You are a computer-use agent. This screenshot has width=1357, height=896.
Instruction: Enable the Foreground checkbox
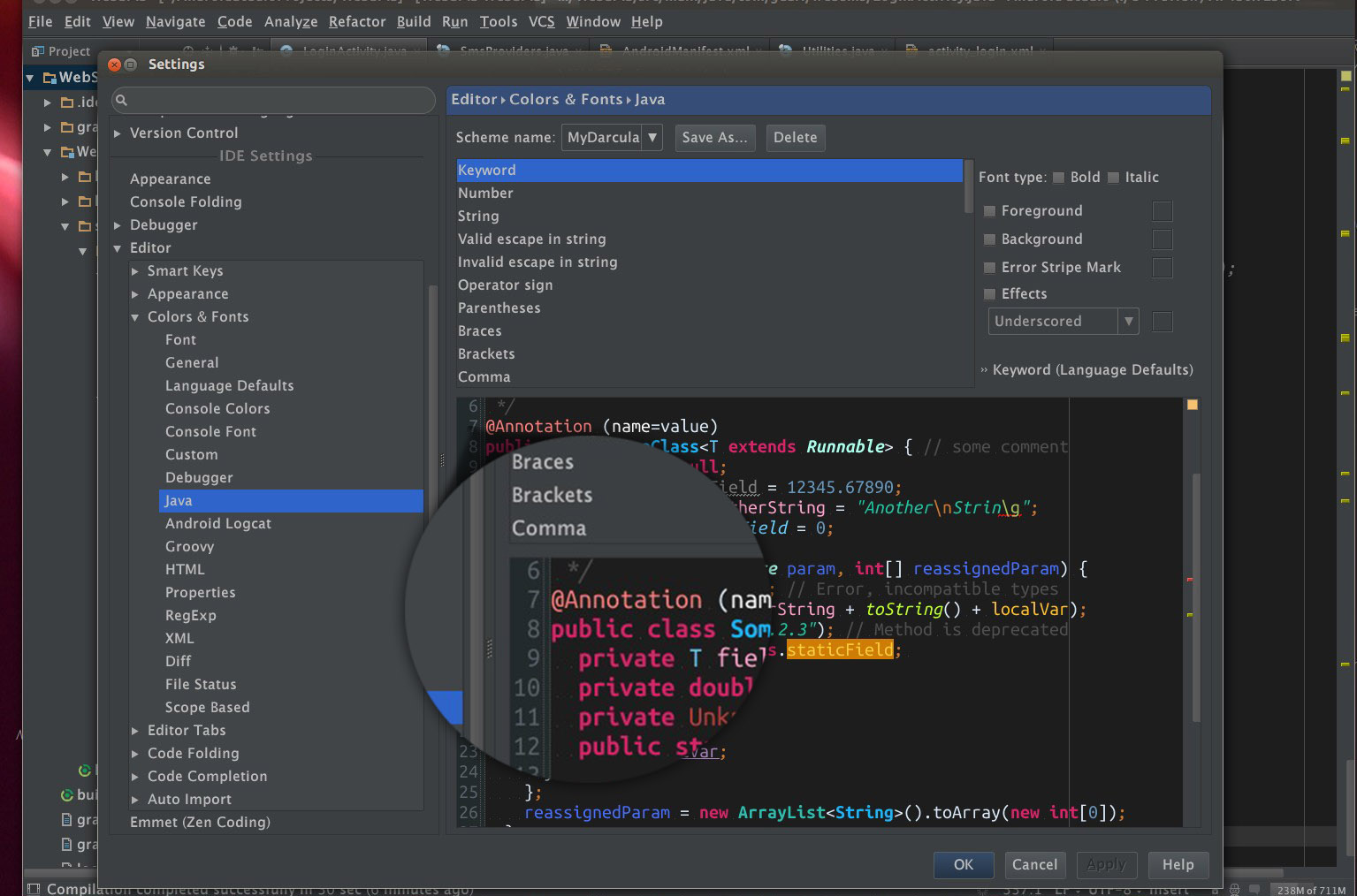coord(990,211)
